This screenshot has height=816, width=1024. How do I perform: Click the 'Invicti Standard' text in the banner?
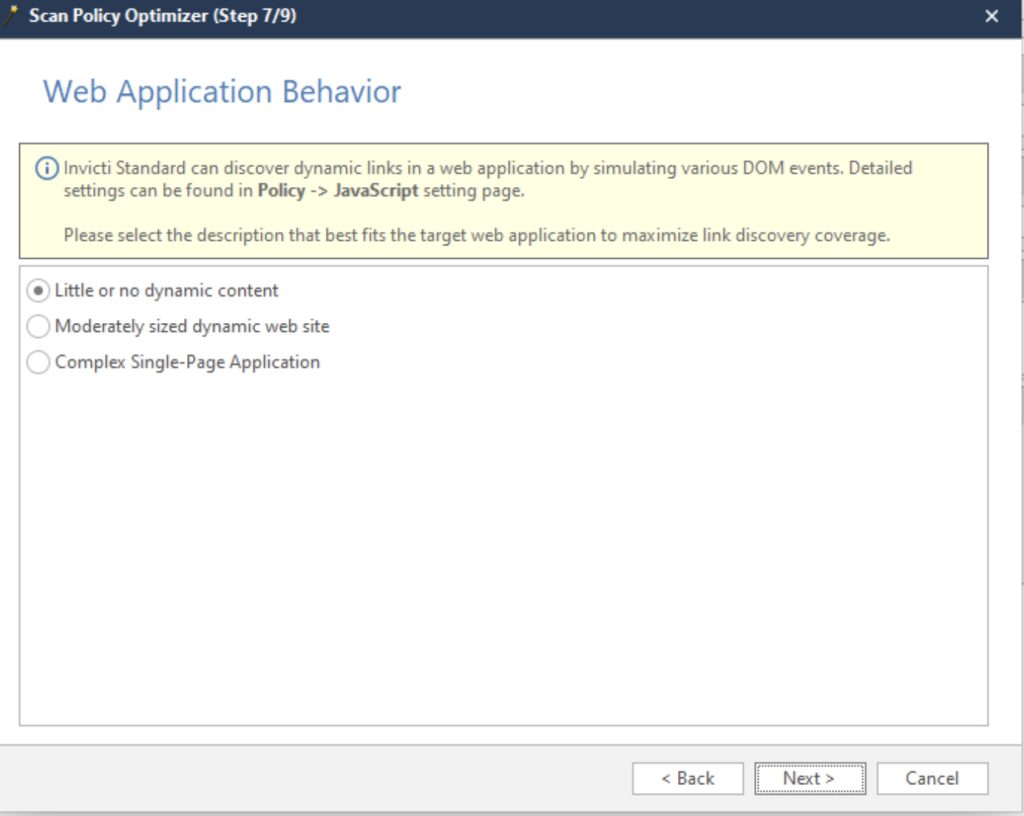(124, 168)
